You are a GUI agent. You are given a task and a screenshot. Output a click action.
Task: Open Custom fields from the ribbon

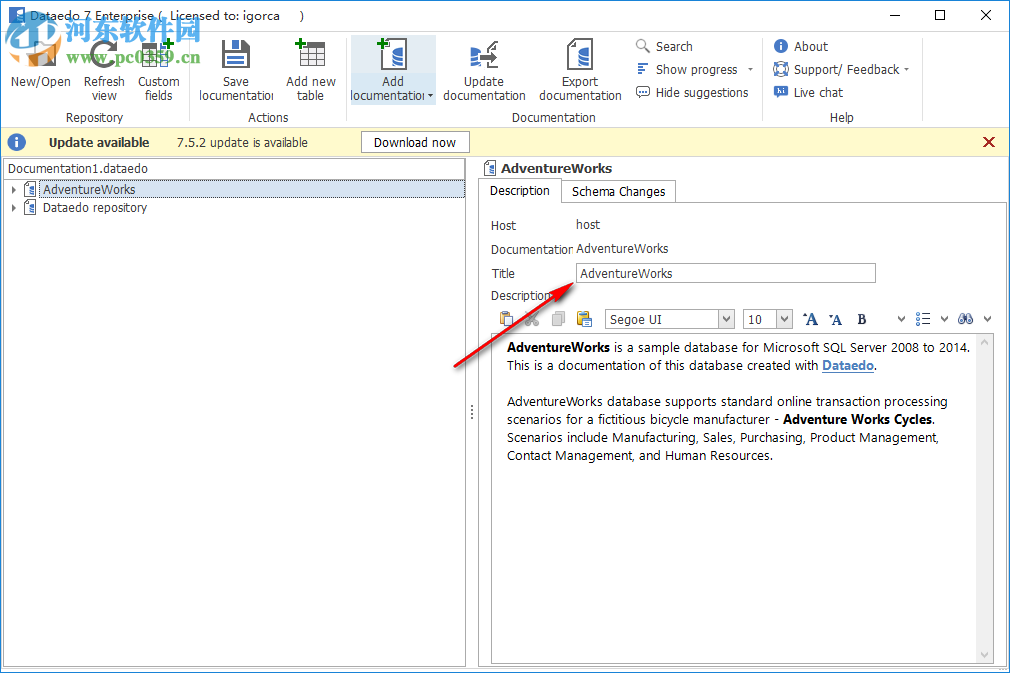click(x=158, y=56)
